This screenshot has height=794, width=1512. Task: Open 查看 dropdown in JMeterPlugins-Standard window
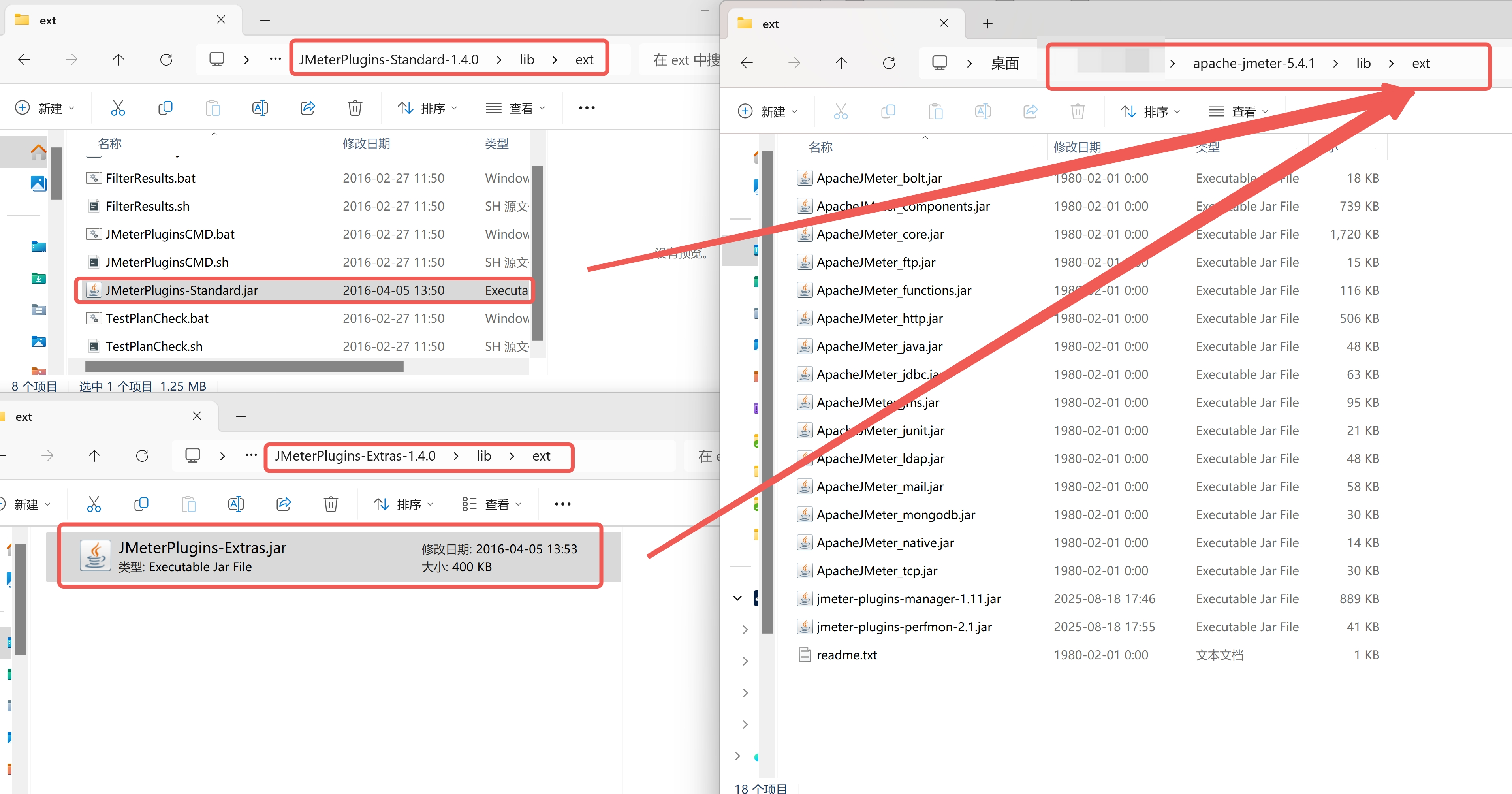pos(516,108)
